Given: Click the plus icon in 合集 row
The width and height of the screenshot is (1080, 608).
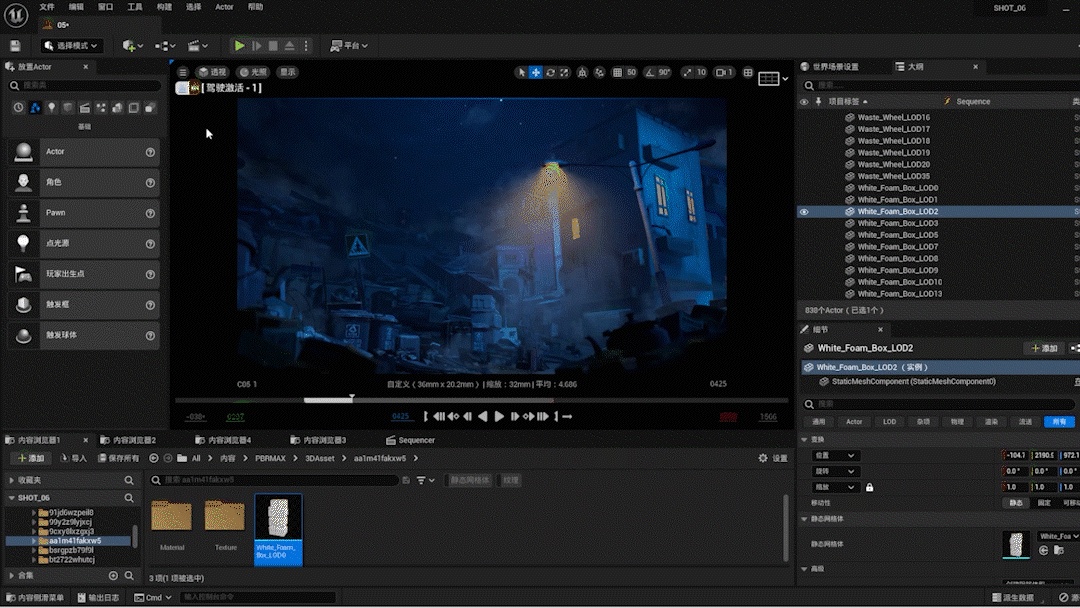Looking at the screenshot, I should pyautogui.click(x=113, y=575).
